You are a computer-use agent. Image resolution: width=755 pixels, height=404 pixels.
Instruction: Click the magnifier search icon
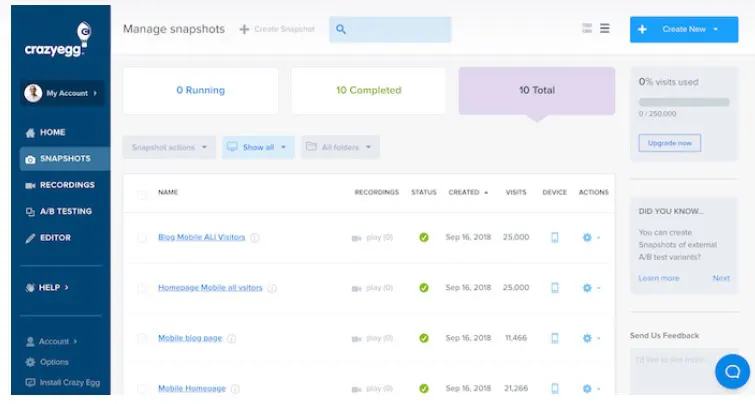pos(341,29)
